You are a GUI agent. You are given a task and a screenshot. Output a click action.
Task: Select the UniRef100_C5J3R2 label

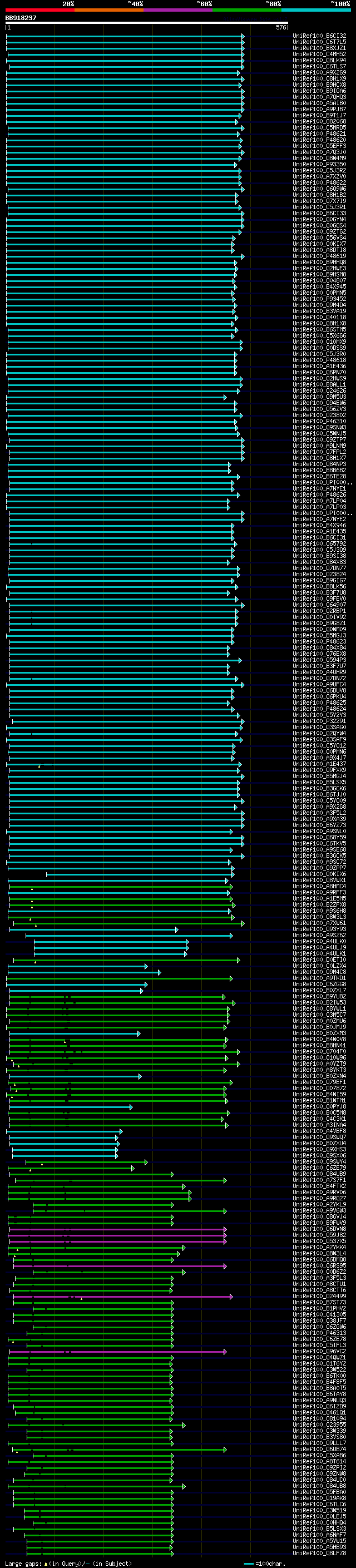click(319, 170)
